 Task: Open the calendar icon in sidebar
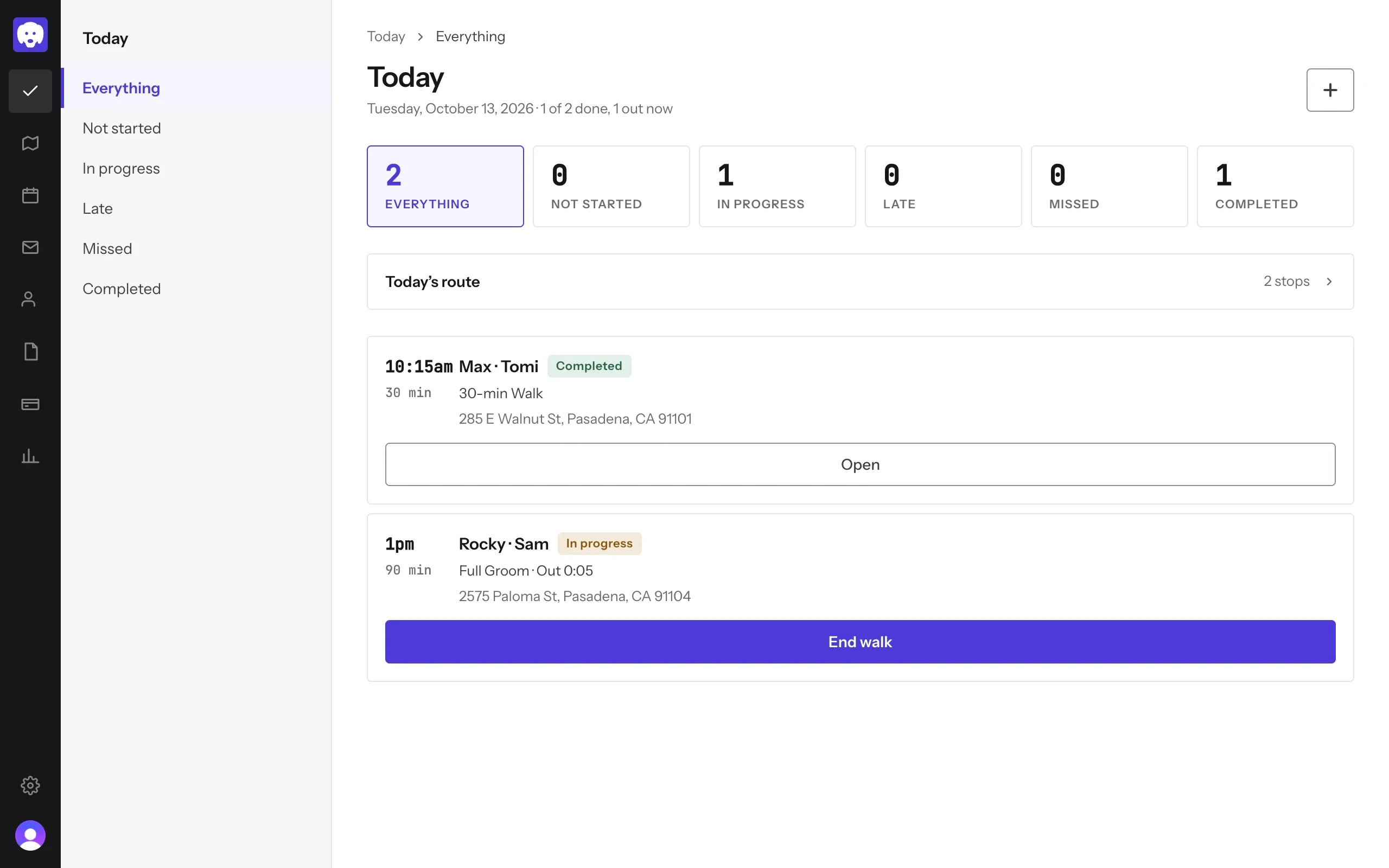click(30, 195)
